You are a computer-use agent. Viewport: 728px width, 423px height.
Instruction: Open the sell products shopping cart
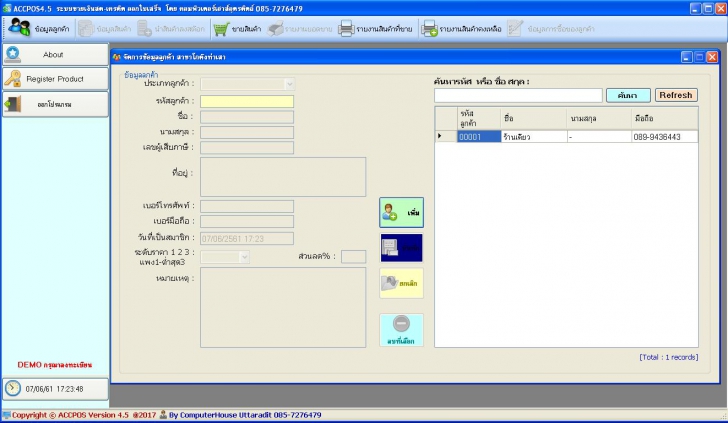[x=237, y=28]
